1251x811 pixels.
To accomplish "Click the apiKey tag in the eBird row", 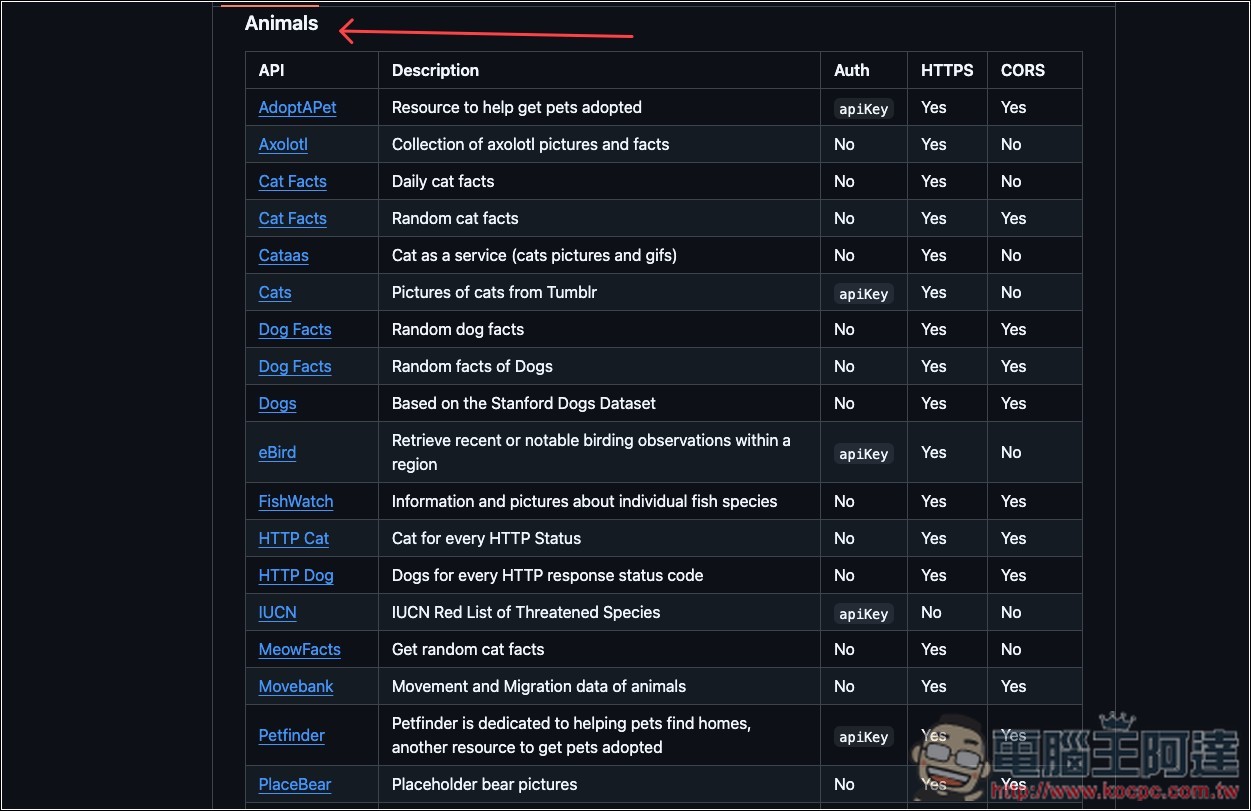I will click(864, 454).
